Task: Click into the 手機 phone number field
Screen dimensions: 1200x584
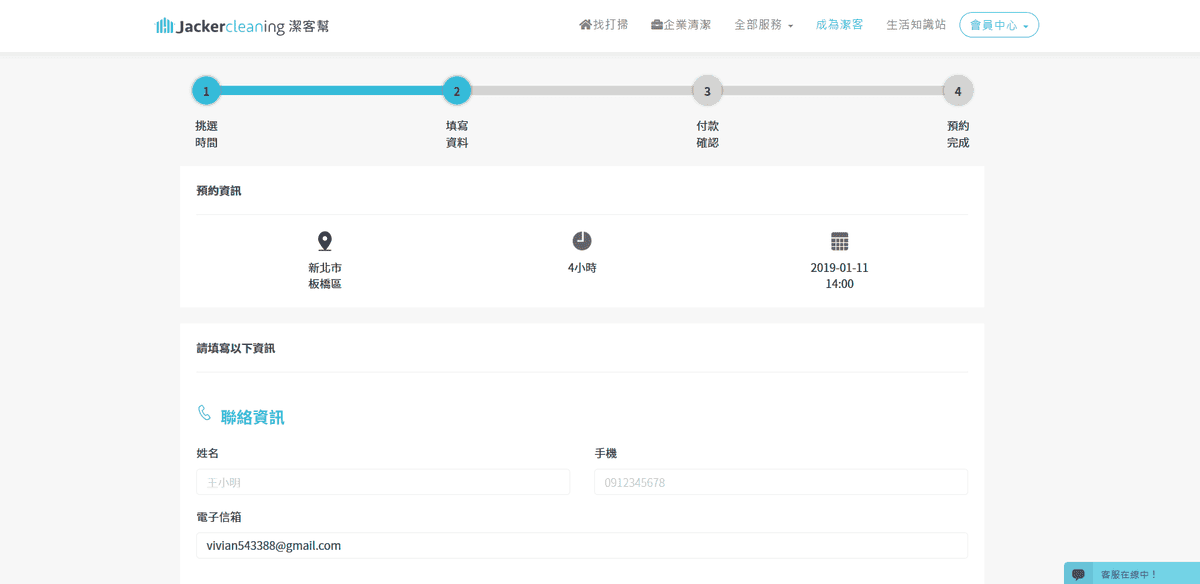Action: pyautogui.click(x=780, y=482)
